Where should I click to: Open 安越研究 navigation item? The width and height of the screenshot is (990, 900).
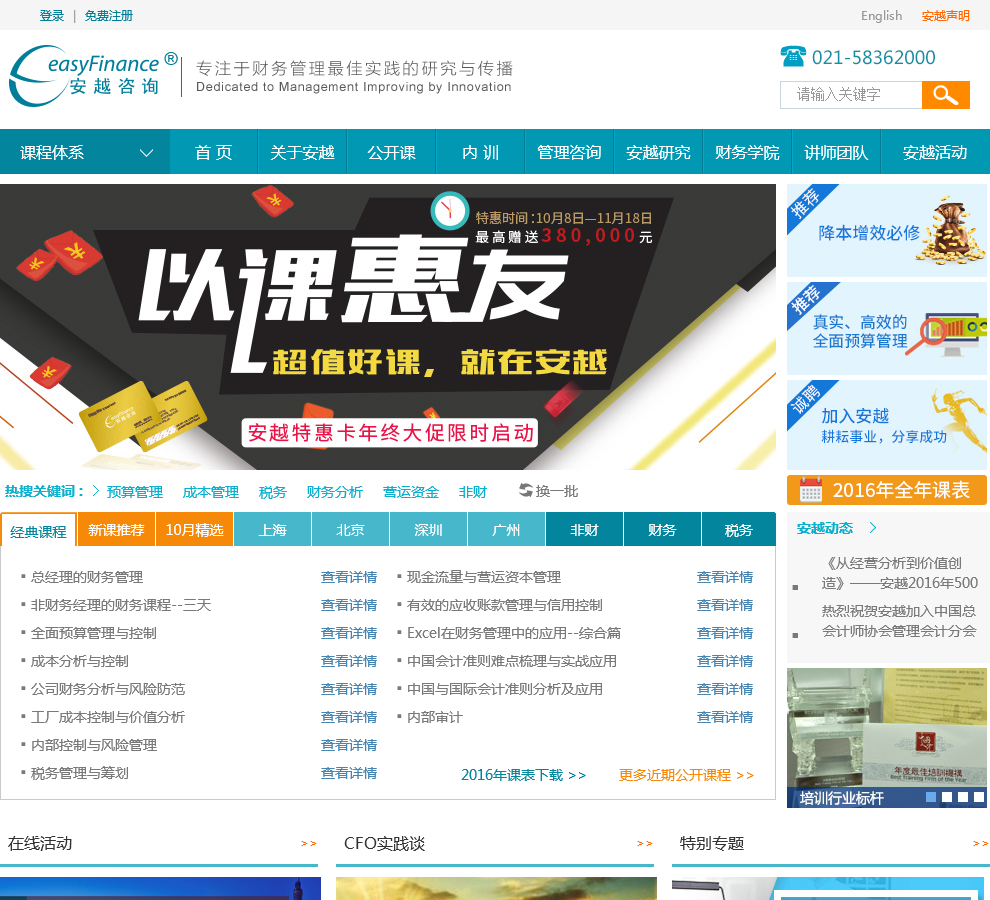click(x=659, y=152)
